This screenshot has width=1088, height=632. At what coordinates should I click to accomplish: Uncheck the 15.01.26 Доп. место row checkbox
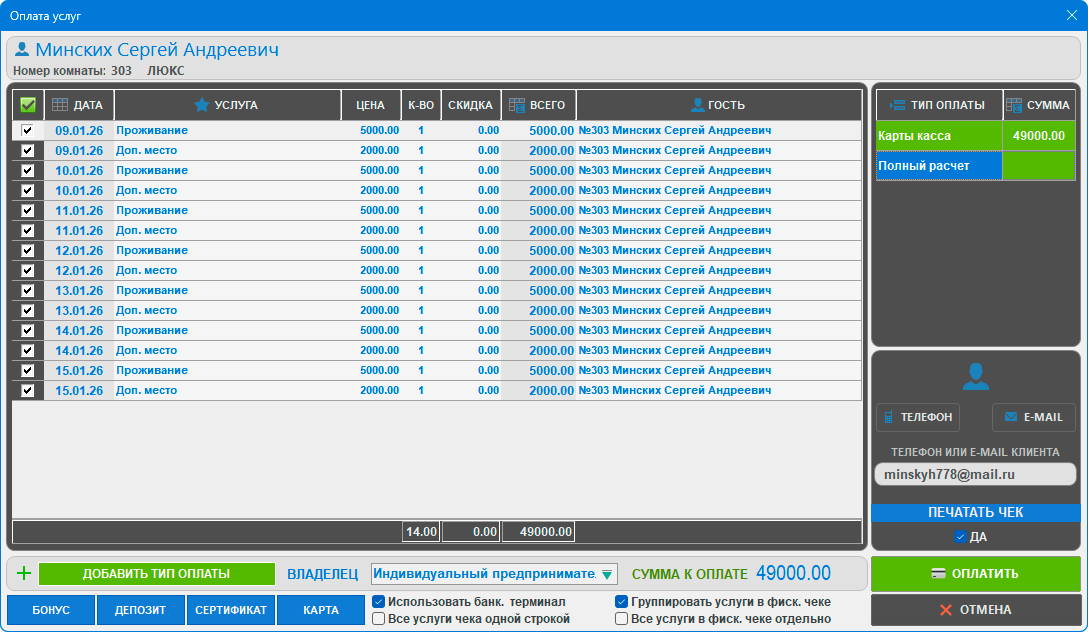(x=28, y=391)
